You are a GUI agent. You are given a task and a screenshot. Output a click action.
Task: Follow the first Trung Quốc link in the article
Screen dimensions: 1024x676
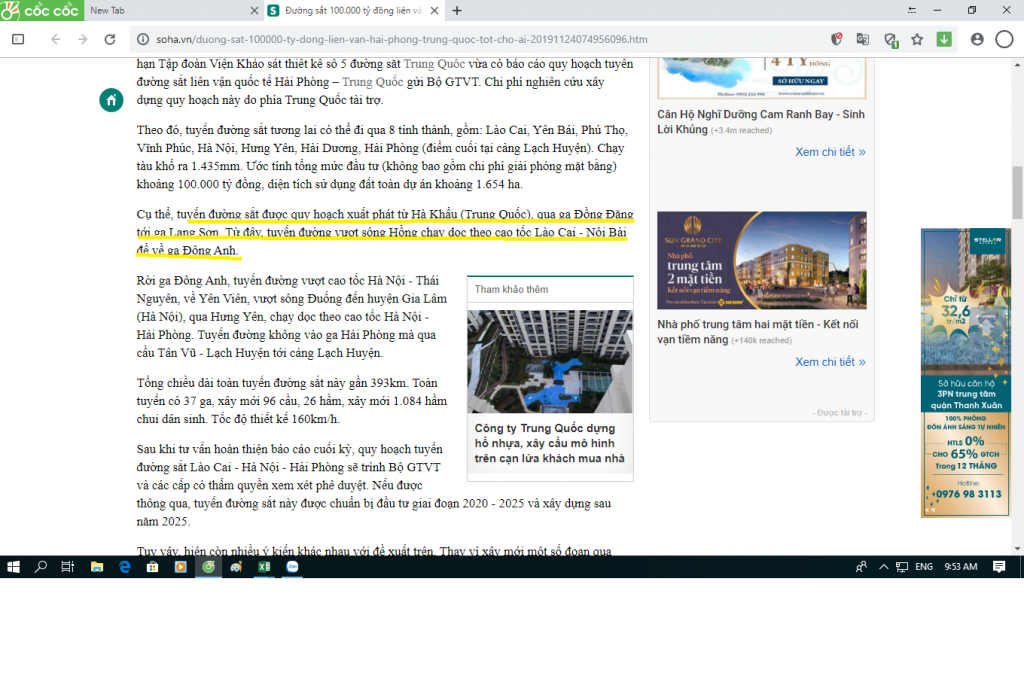(434, 64)
